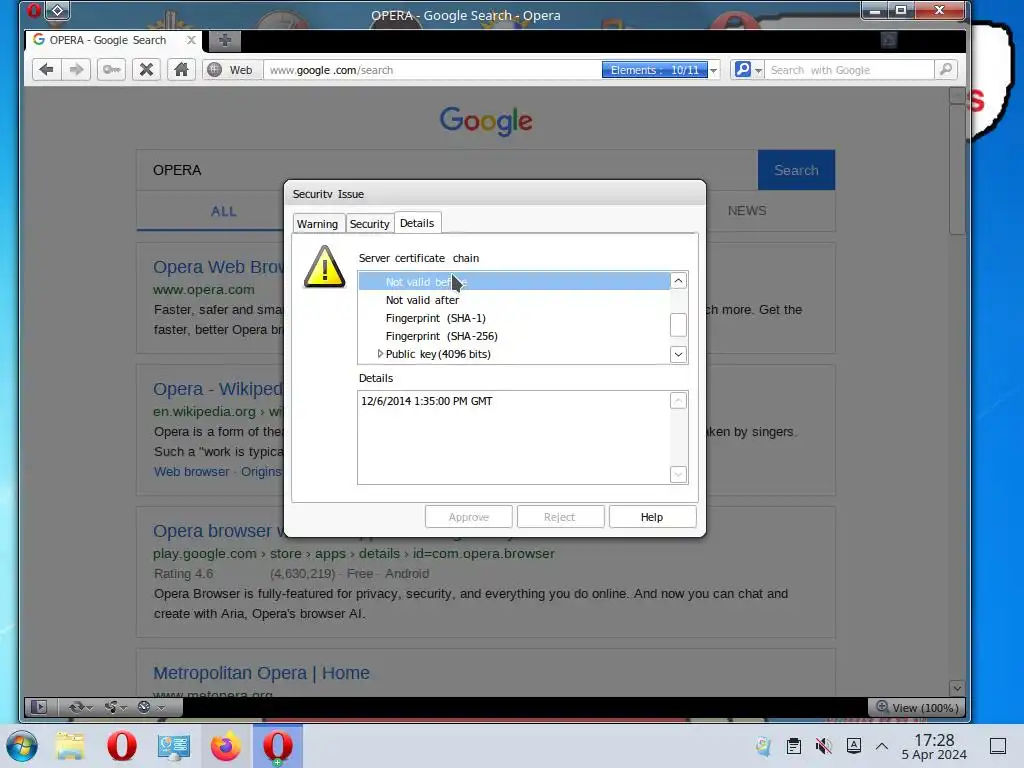This screenshot has width=1024, height=768.
Task: Click the magnifier search submit icon
Action: tap(946, 69)
